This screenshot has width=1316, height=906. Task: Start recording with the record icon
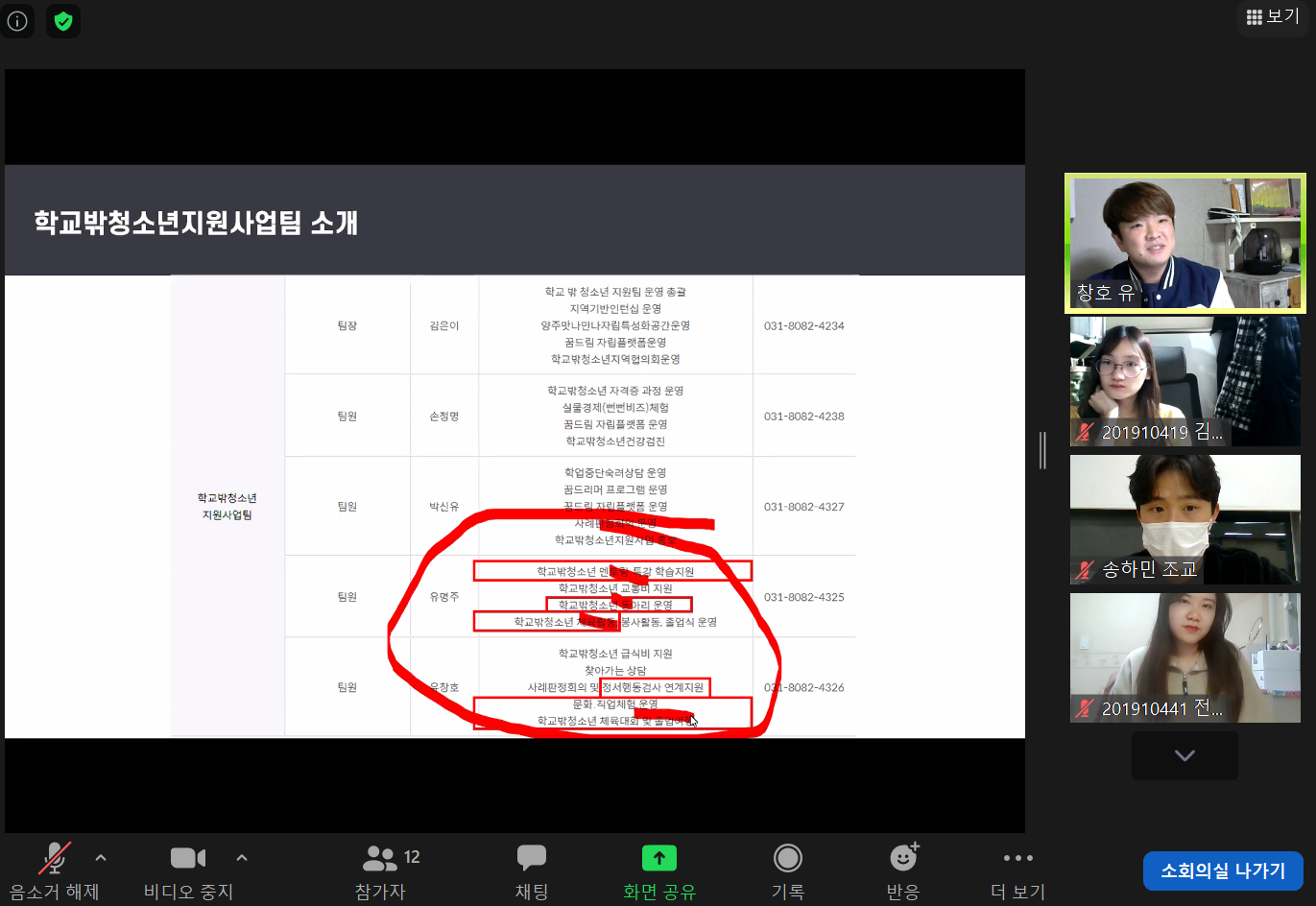point(787,858)
